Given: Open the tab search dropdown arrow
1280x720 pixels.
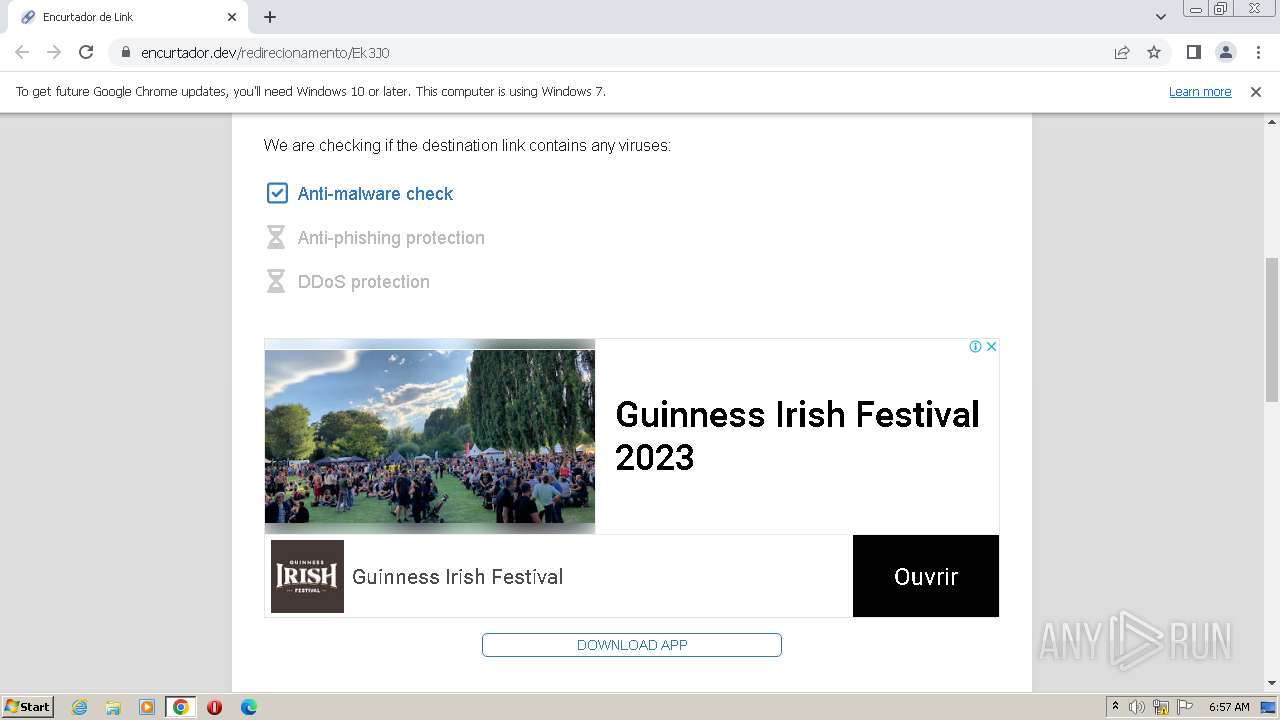Looking at the screenshot, I should click(1160, 17).
